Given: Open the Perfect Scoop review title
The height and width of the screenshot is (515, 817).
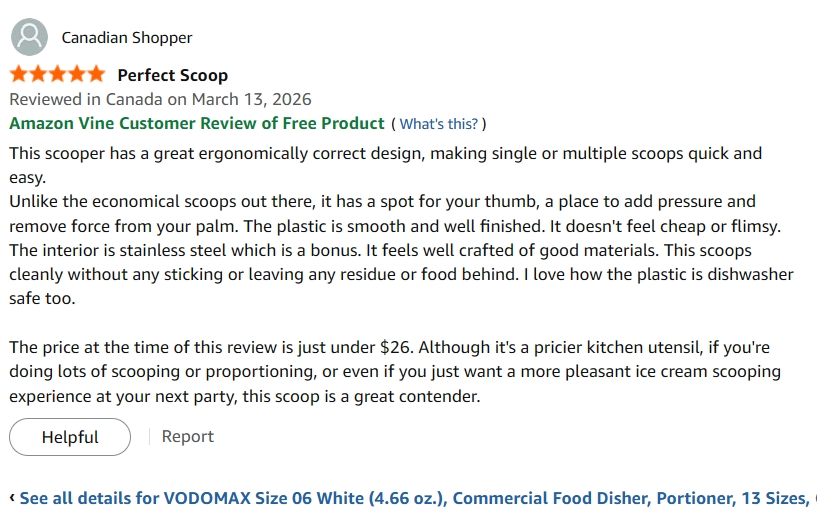Looking at the screenshot, I should coord(172,75).
